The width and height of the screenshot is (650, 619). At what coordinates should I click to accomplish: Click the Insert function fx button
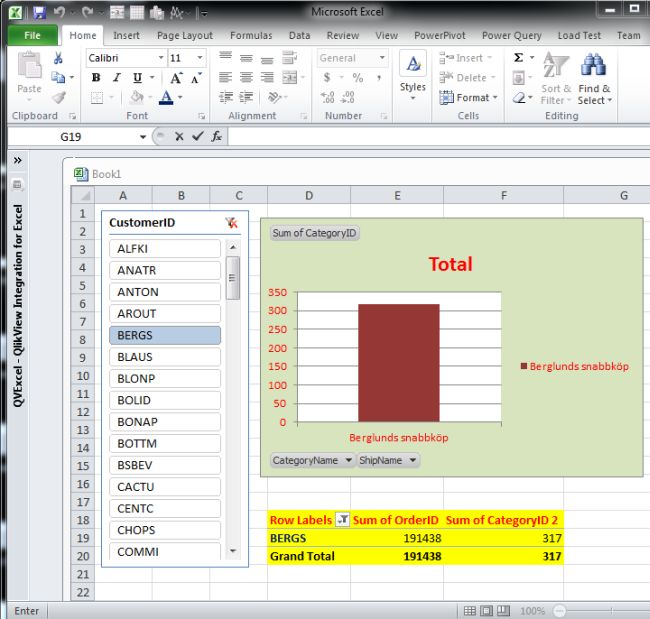[216, 136]
